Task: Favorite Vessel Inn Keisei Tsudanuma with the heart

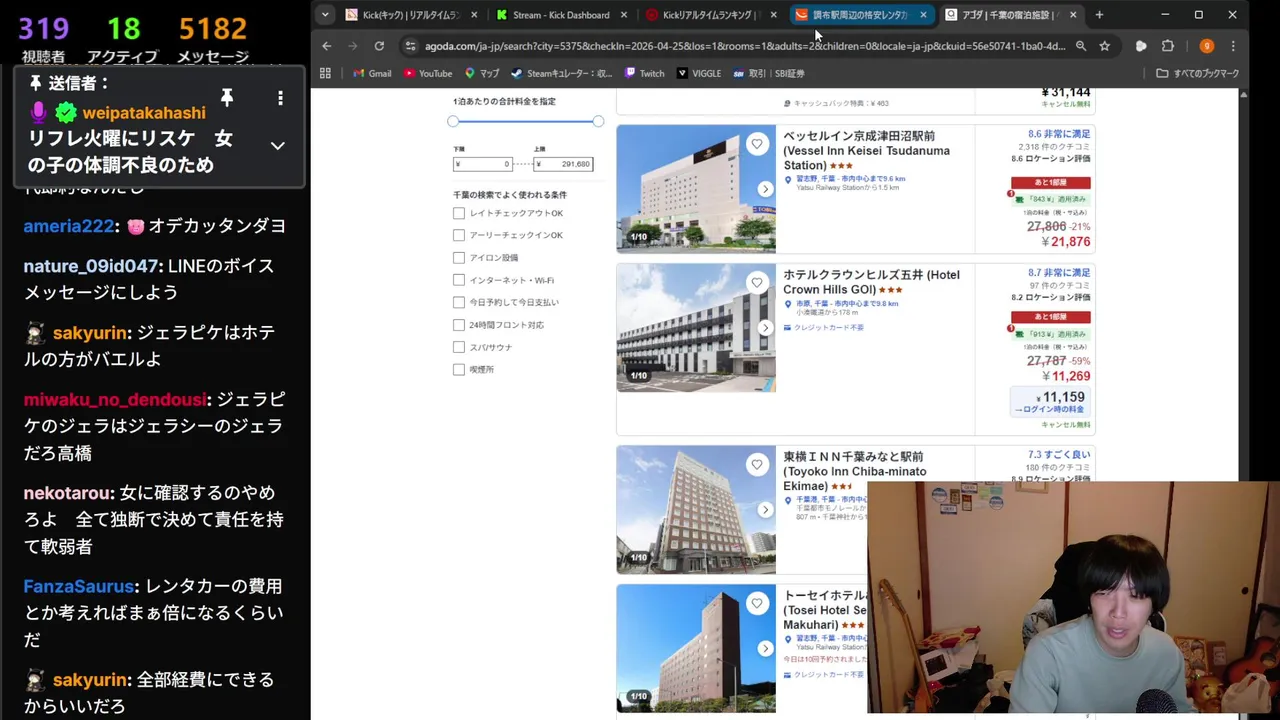Action: pos(757,144)
